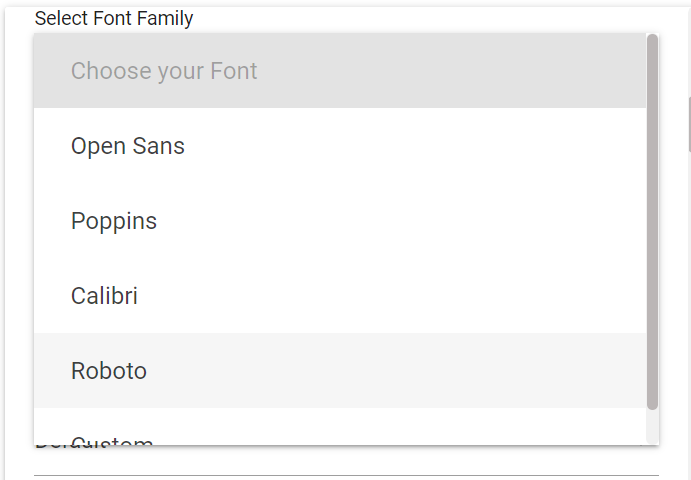Click the partially visible Custom option
Viewport: 691px width, 480px height.
coord(112,438)
